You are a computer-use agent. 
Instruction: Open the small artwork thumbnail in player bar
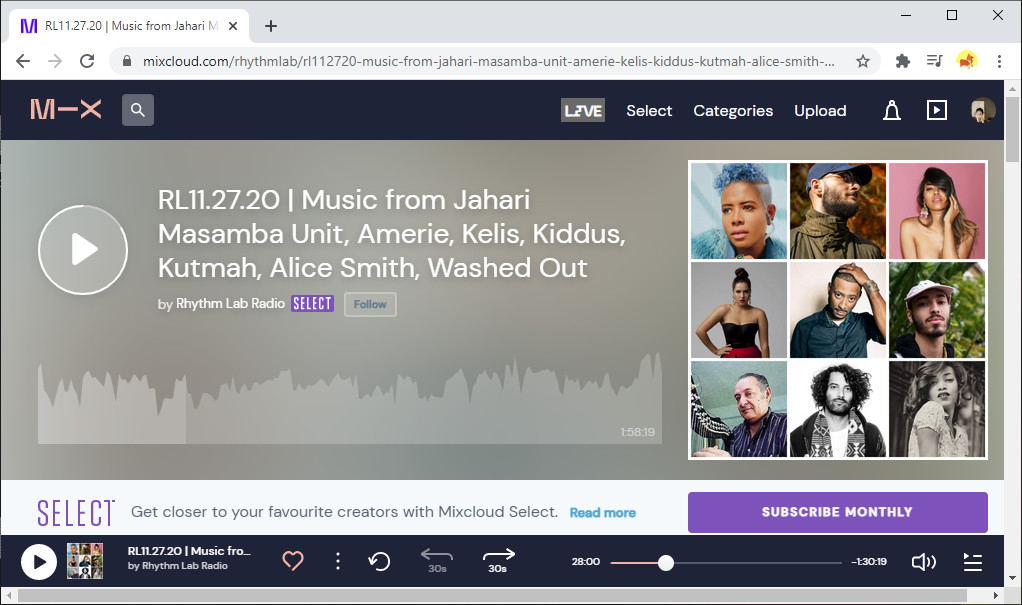click(85, 561)
